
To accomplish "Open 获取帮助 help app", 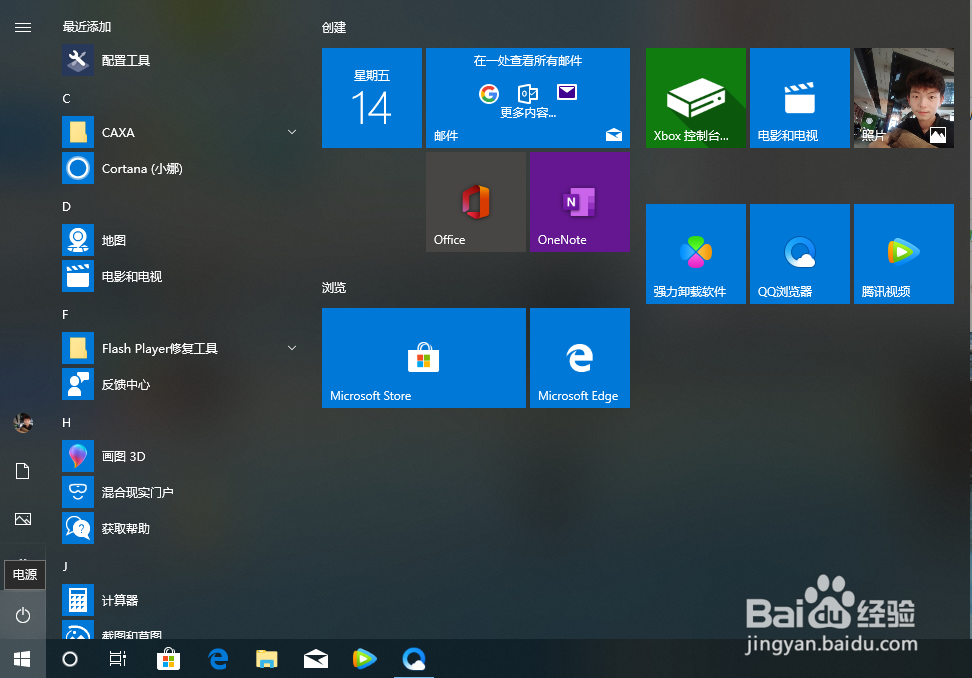I will (x=180, y=528).
